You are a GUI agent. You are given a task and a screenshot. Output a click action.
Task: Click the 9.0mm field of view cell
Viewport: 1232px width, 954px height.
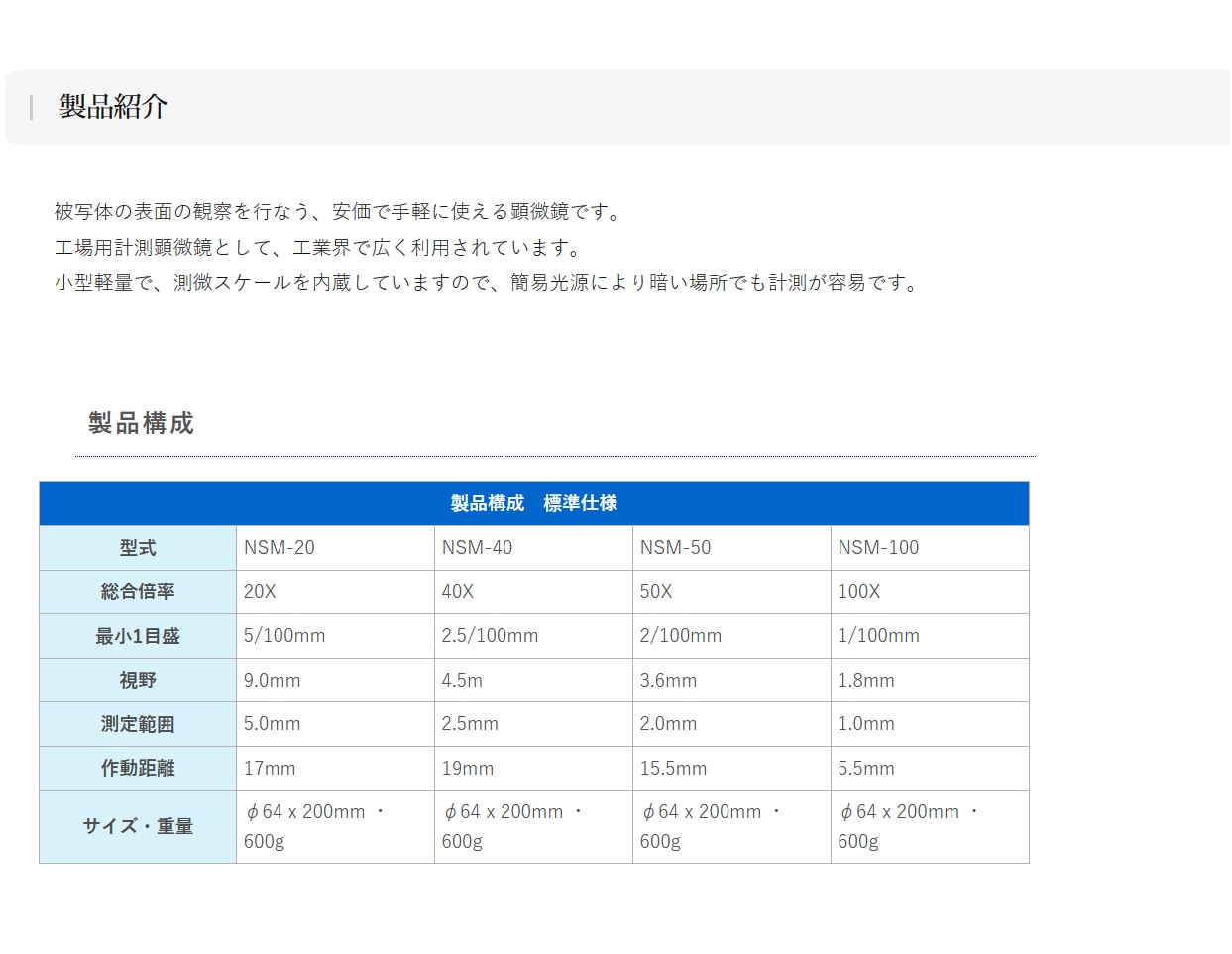[x=335, y=681]
